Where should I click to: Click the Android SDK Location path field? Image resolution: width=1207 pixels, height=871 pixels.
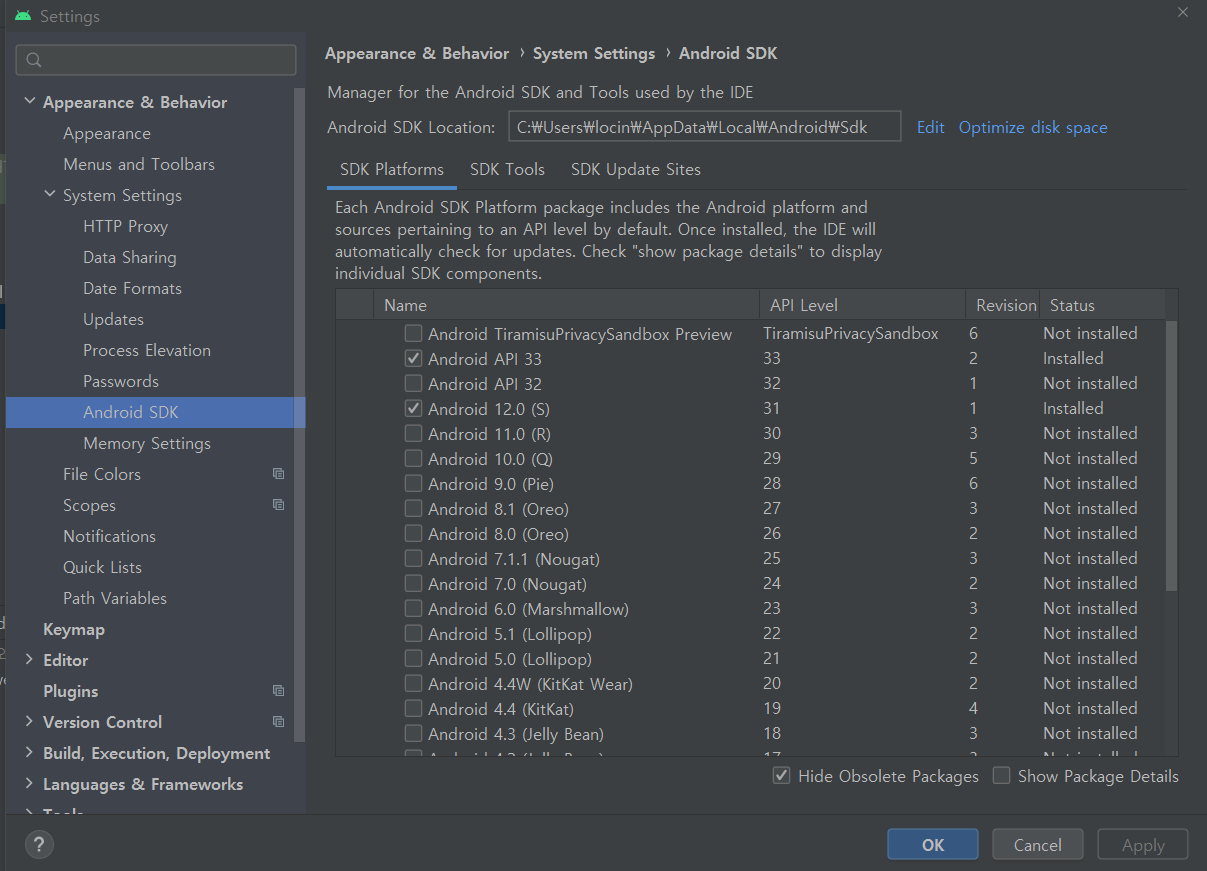(x=705, y=127)
